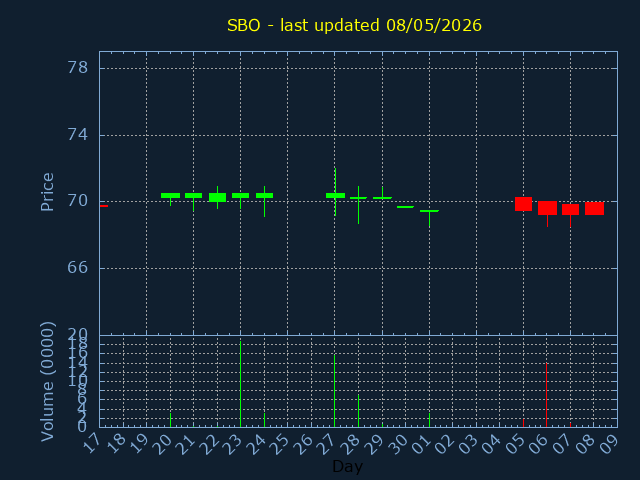The width and height of the screenshot is (640, 480).
Task: Click the 70 price tick label
Action: coord(77,201)
